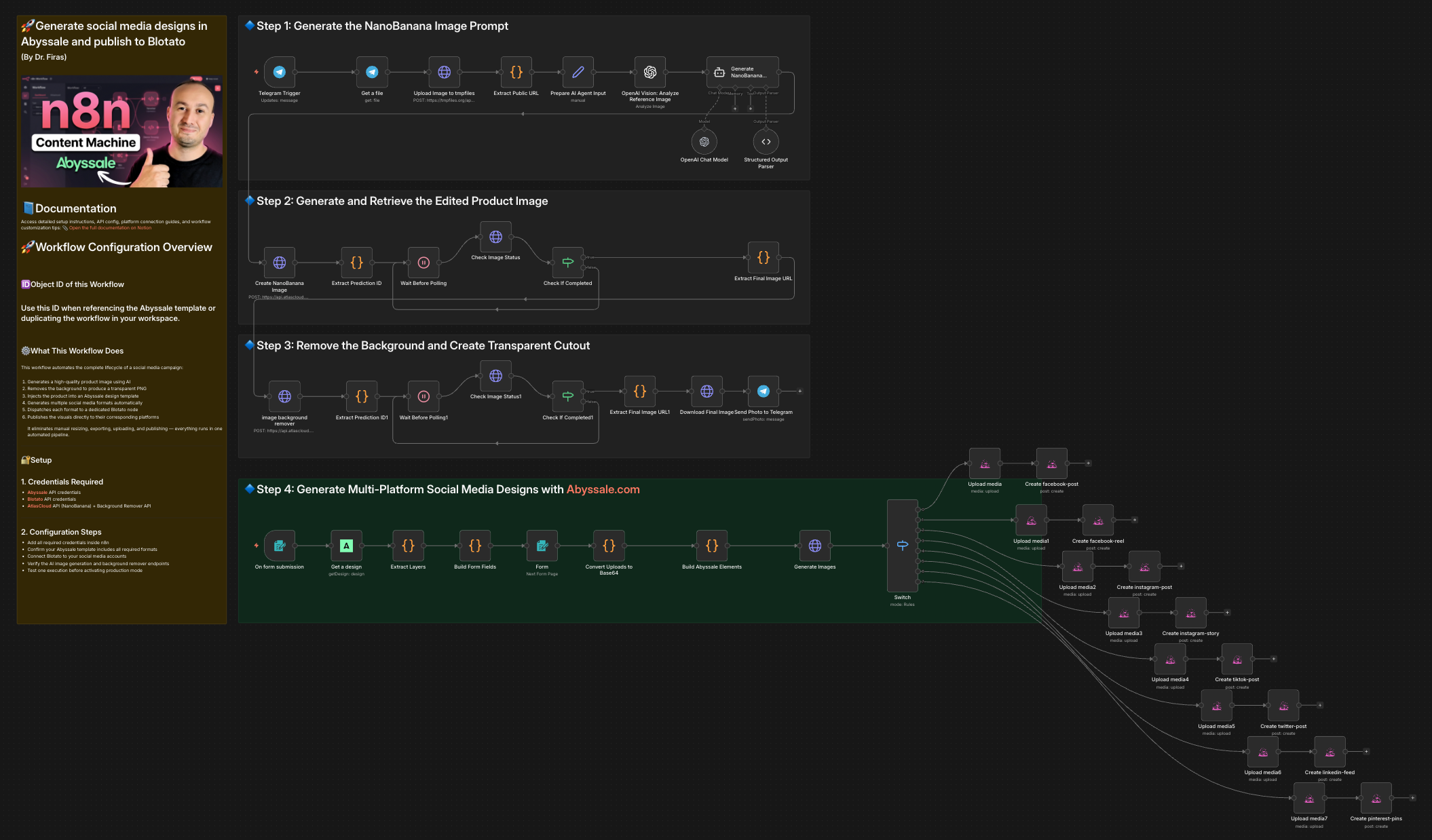Open the Upload Image to tmpfiles node
The width and height of the screenshot is (1432, 840).
tap(444, 72)
